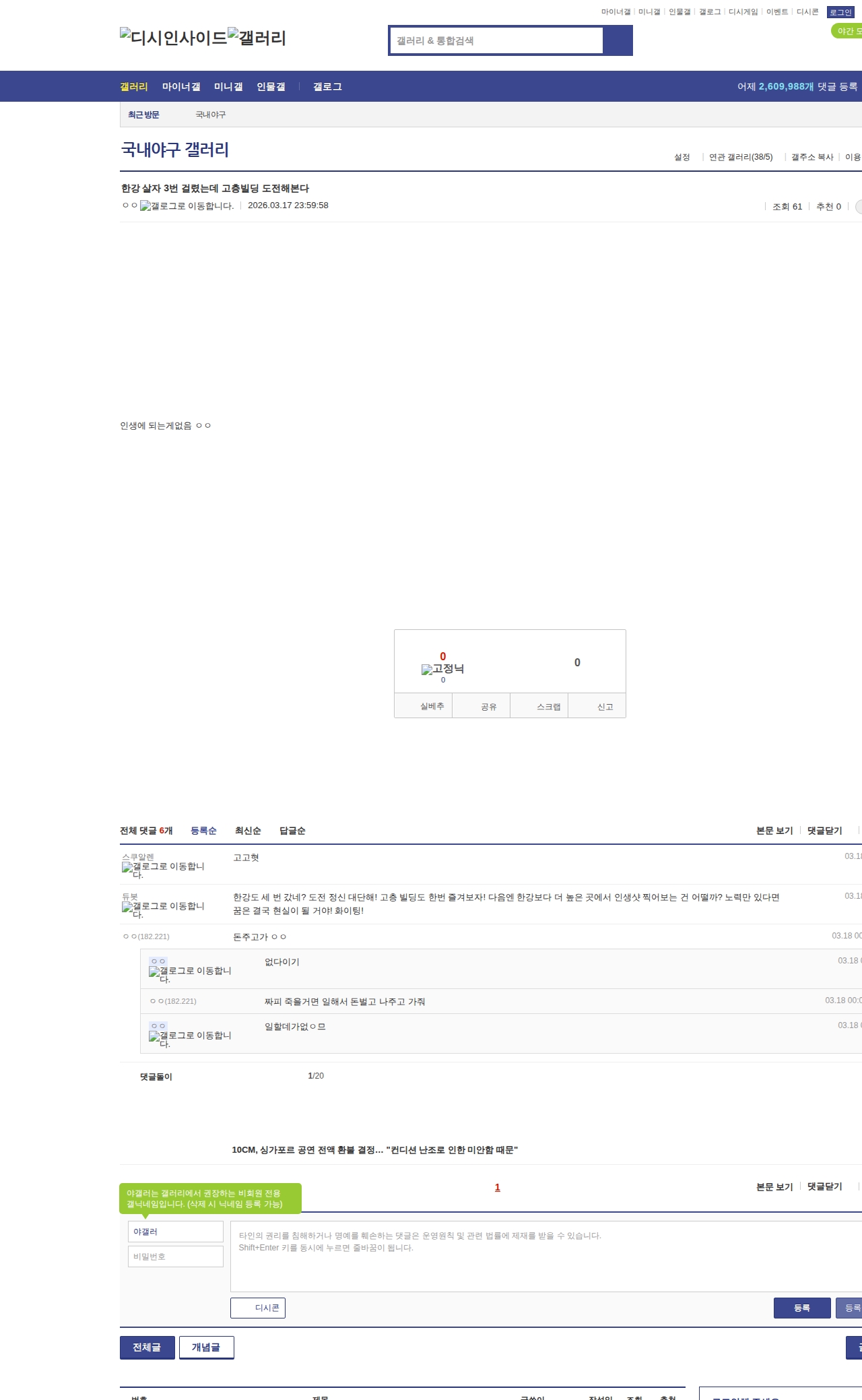Go to comment page 1
This screenshot has height=1400, width=862.
click(x=498, y=1188)
